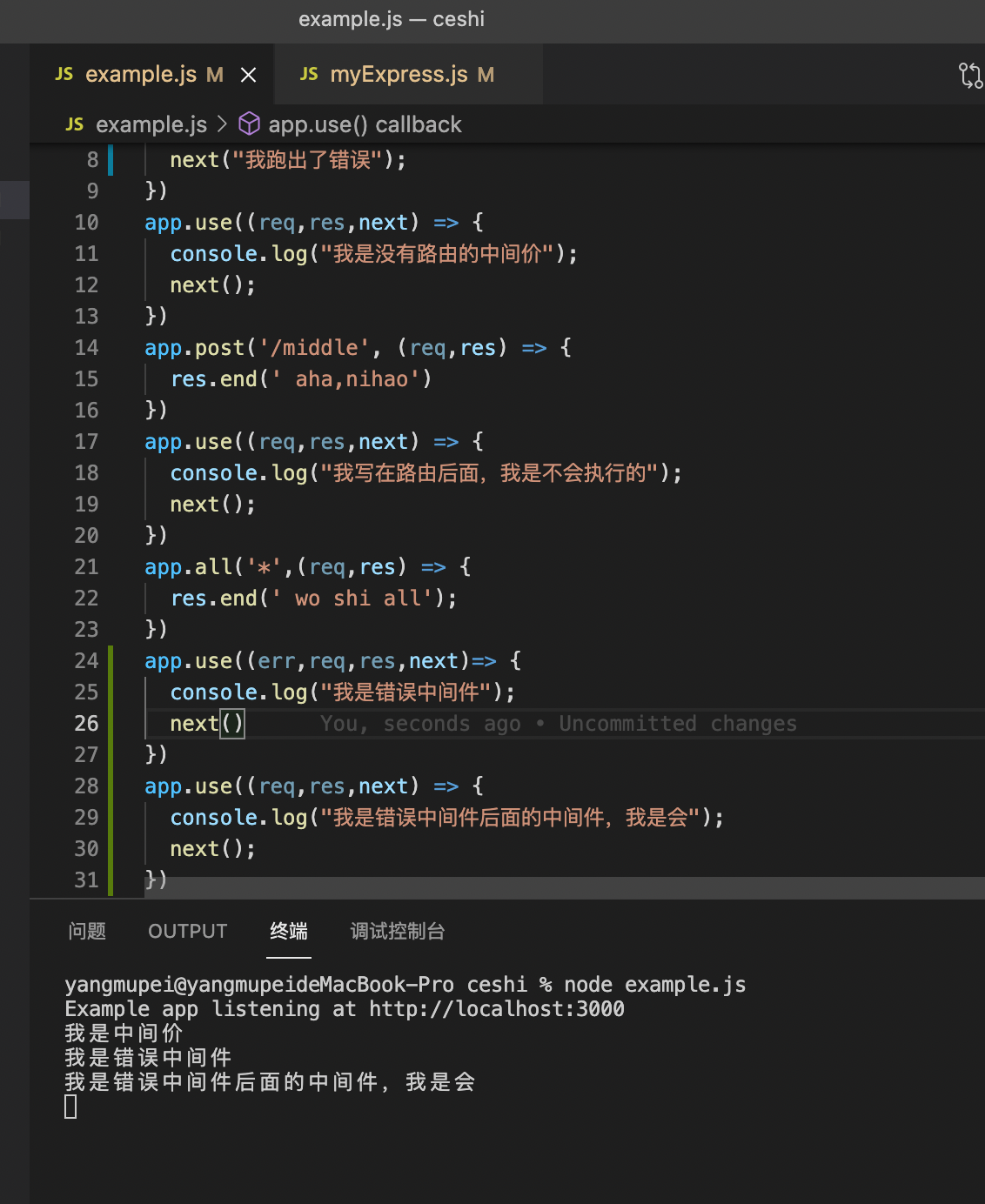985x1204 pixels.
Task: Click the window title example.js — ceshi
Action: point(392,19)
